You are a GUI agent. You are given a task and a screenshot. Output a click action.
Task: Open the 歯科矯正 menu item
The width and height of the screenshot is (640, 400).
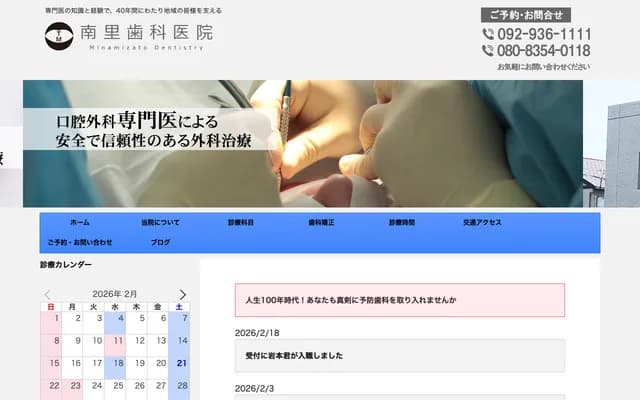[x=321, y=222]
